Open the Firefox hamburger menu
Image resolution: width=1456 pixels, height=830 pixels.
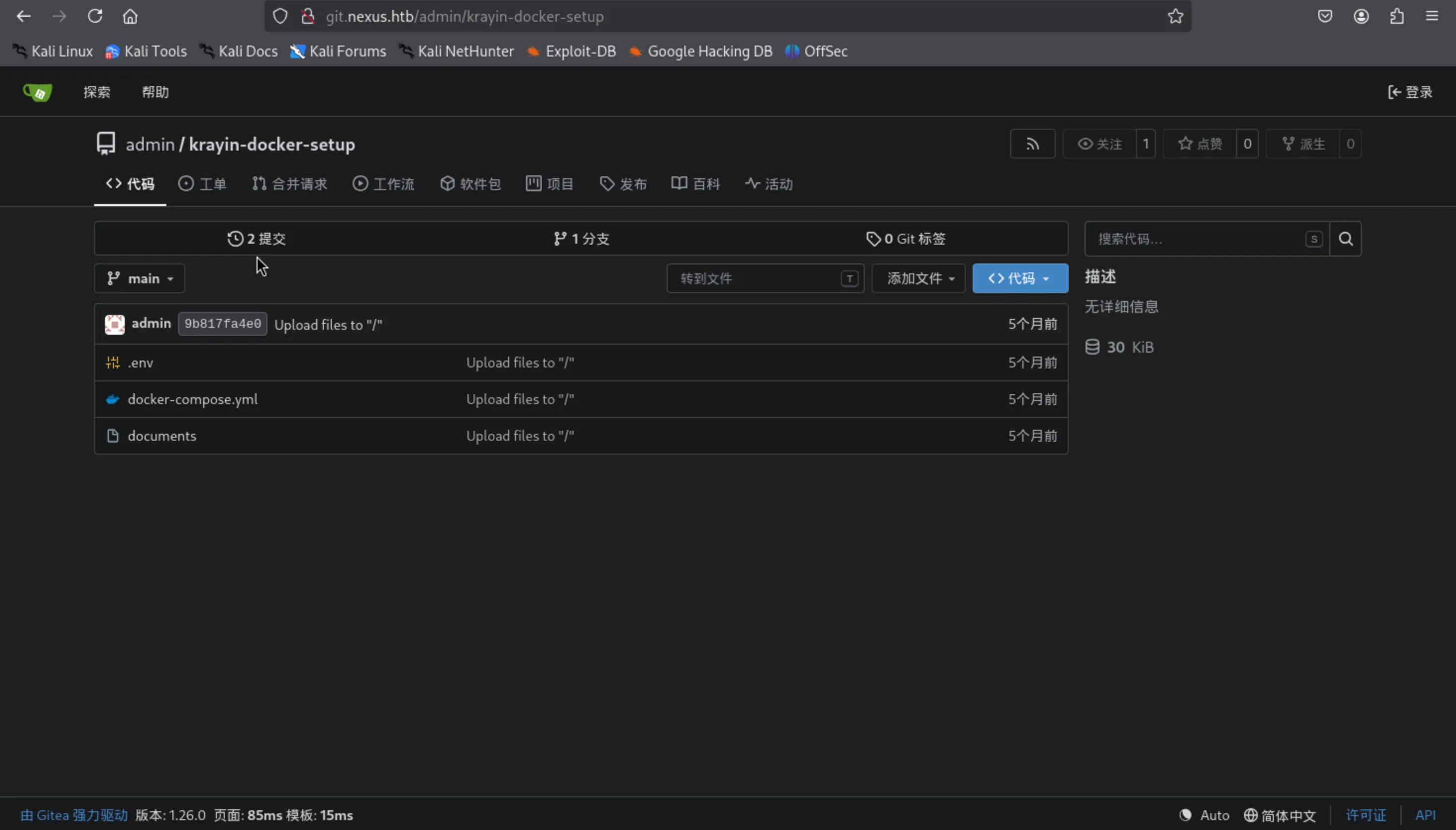coord(1432,16)
